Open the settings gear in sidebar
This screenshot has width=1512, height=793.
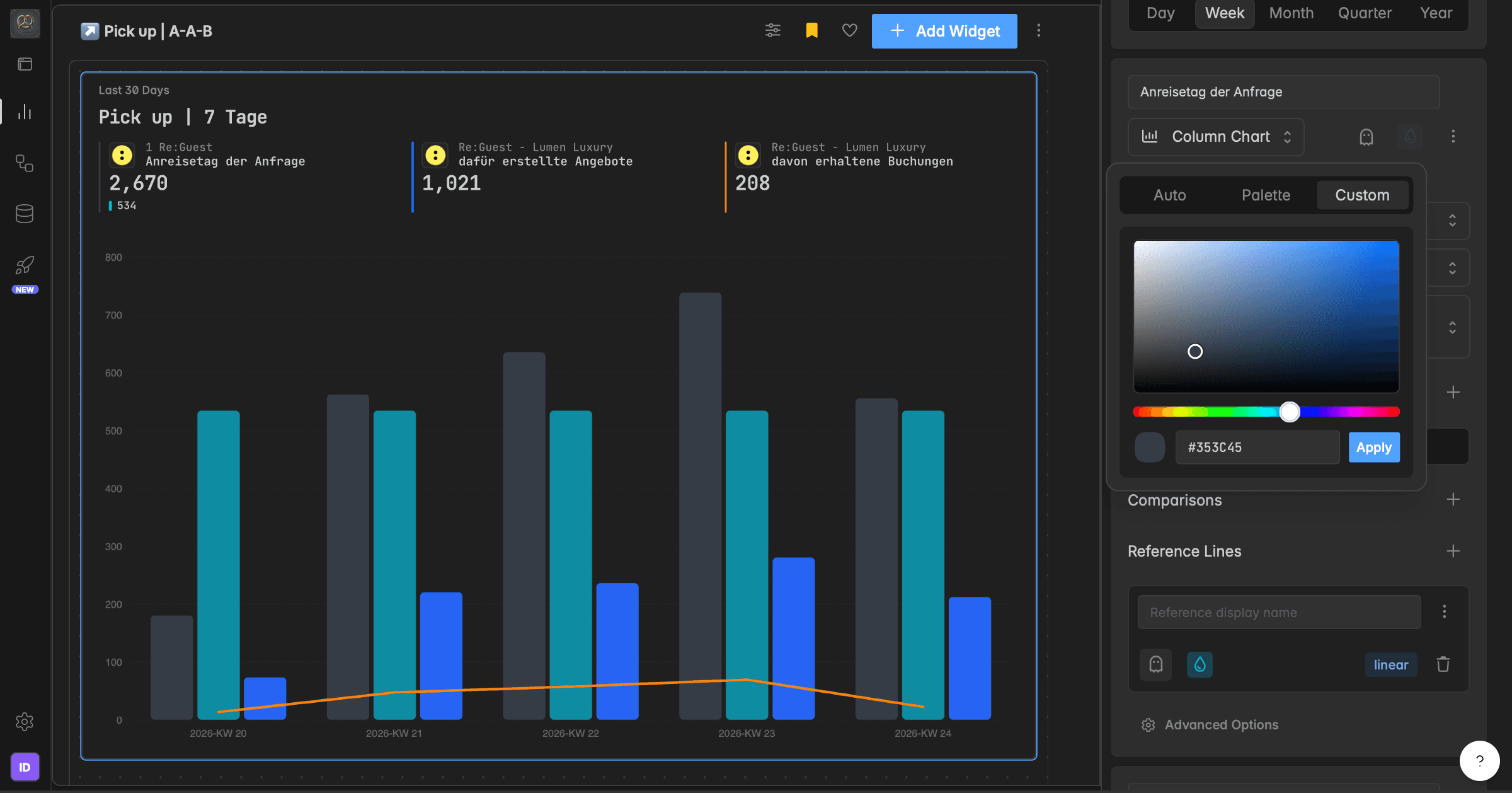pos(25,722)
